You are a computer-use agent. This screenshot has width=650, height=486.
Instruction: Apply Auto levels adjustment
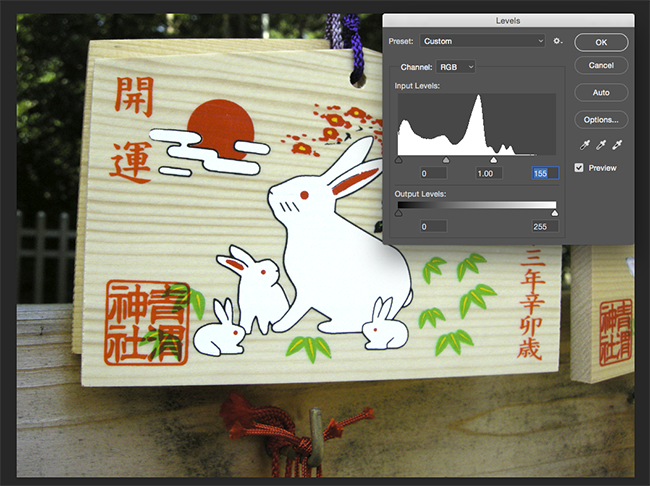click(x=601, y=92)
